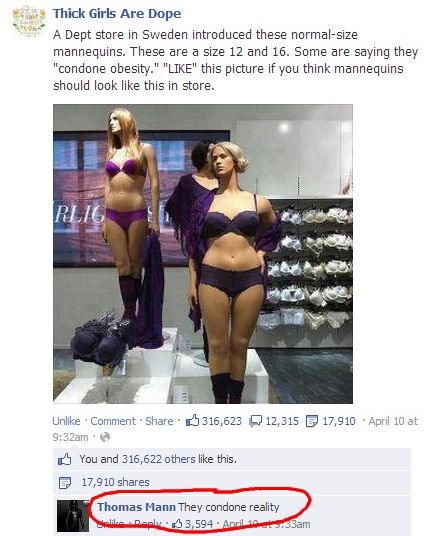This screenshot has width=445, height=536.
Task: Click the thumbs-up icon beside 316,623
Action: (192, 420)
